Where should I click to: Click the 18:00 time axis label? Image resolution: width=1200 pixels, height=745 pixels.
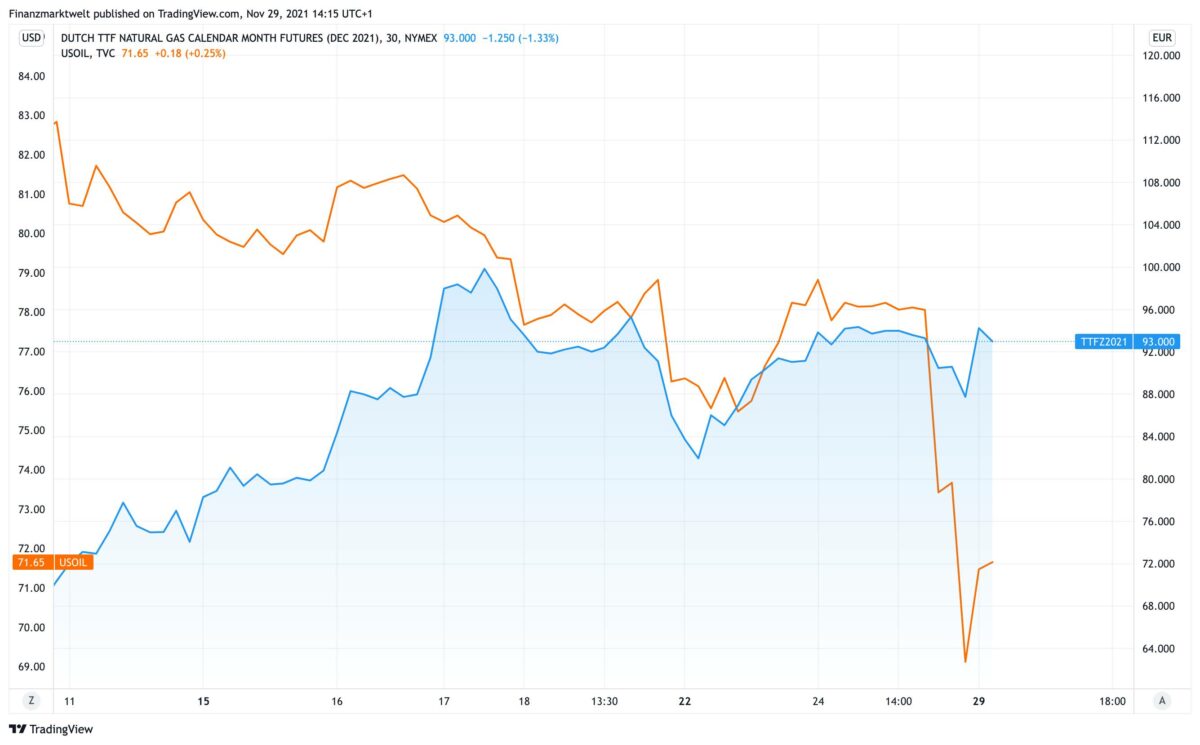[1112, 701]
